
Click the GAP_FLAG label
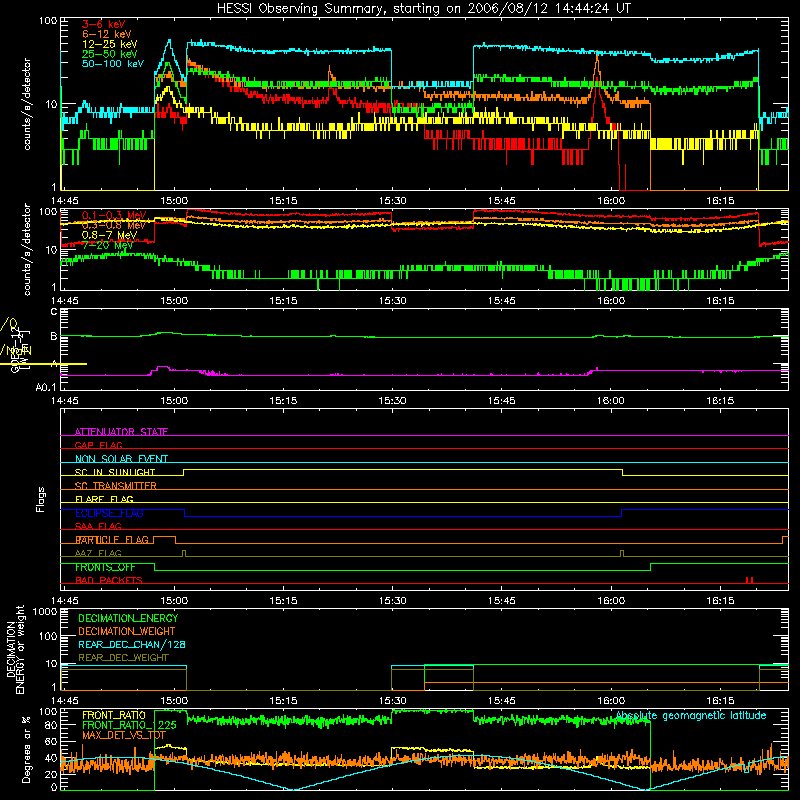tap(98, 445)
